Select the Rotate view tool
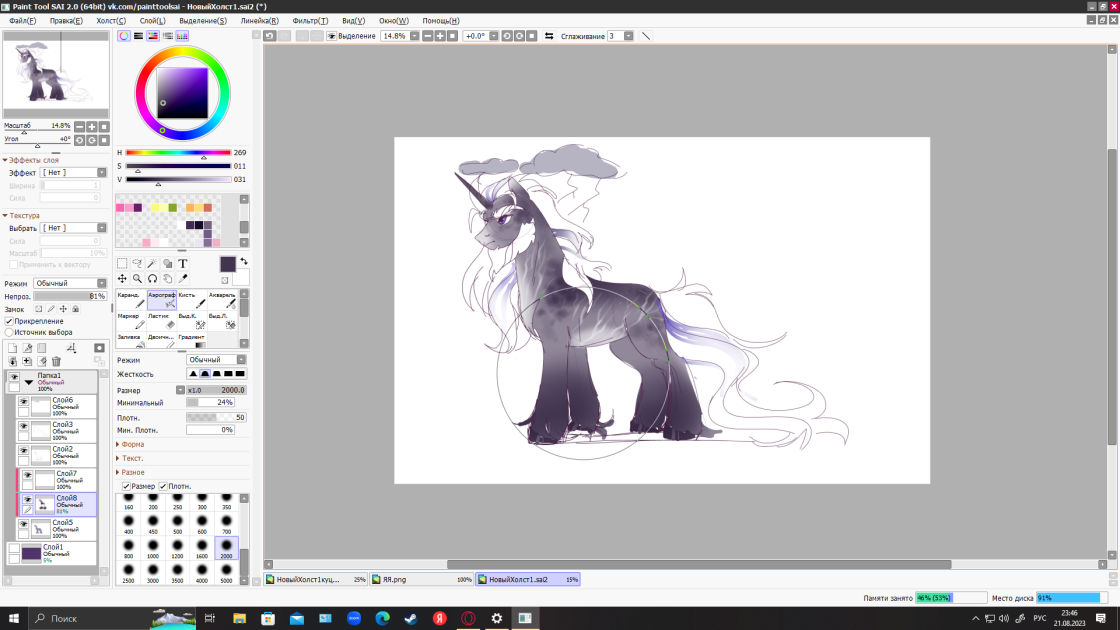Screen dimensions: 1120x630 click(152, 279)
